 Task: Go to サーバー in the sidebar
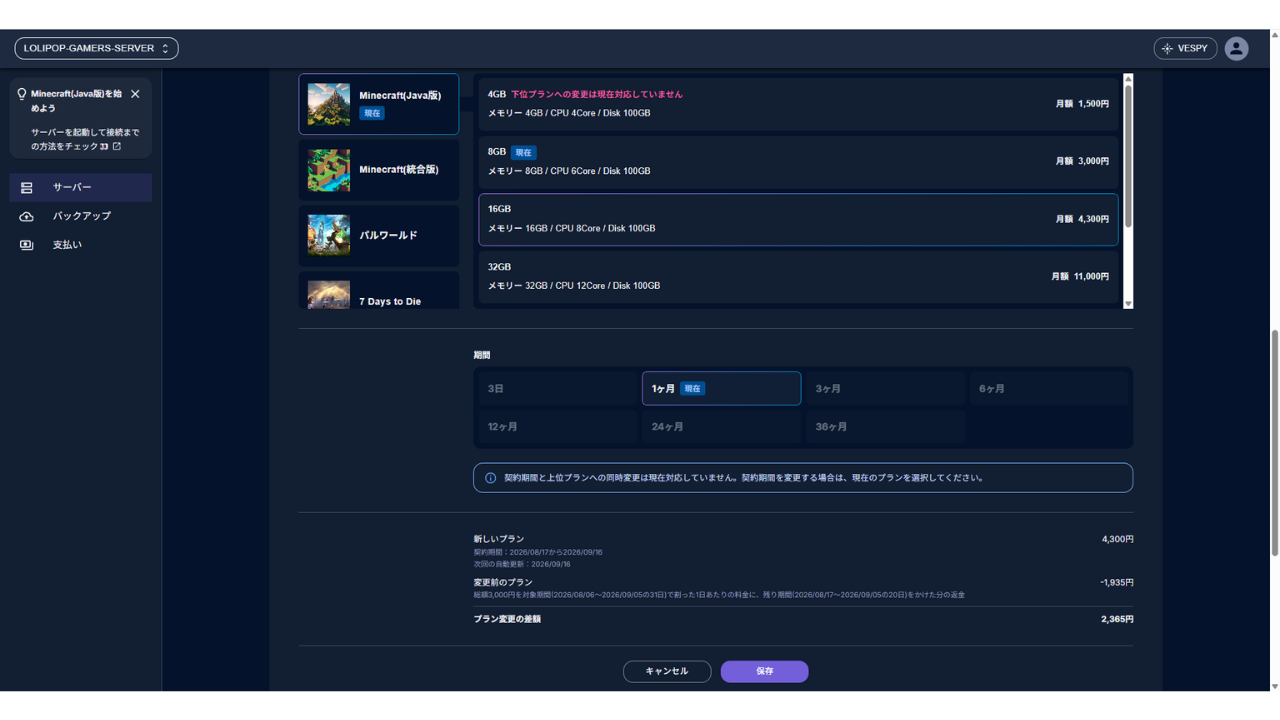tap(81, 187)
